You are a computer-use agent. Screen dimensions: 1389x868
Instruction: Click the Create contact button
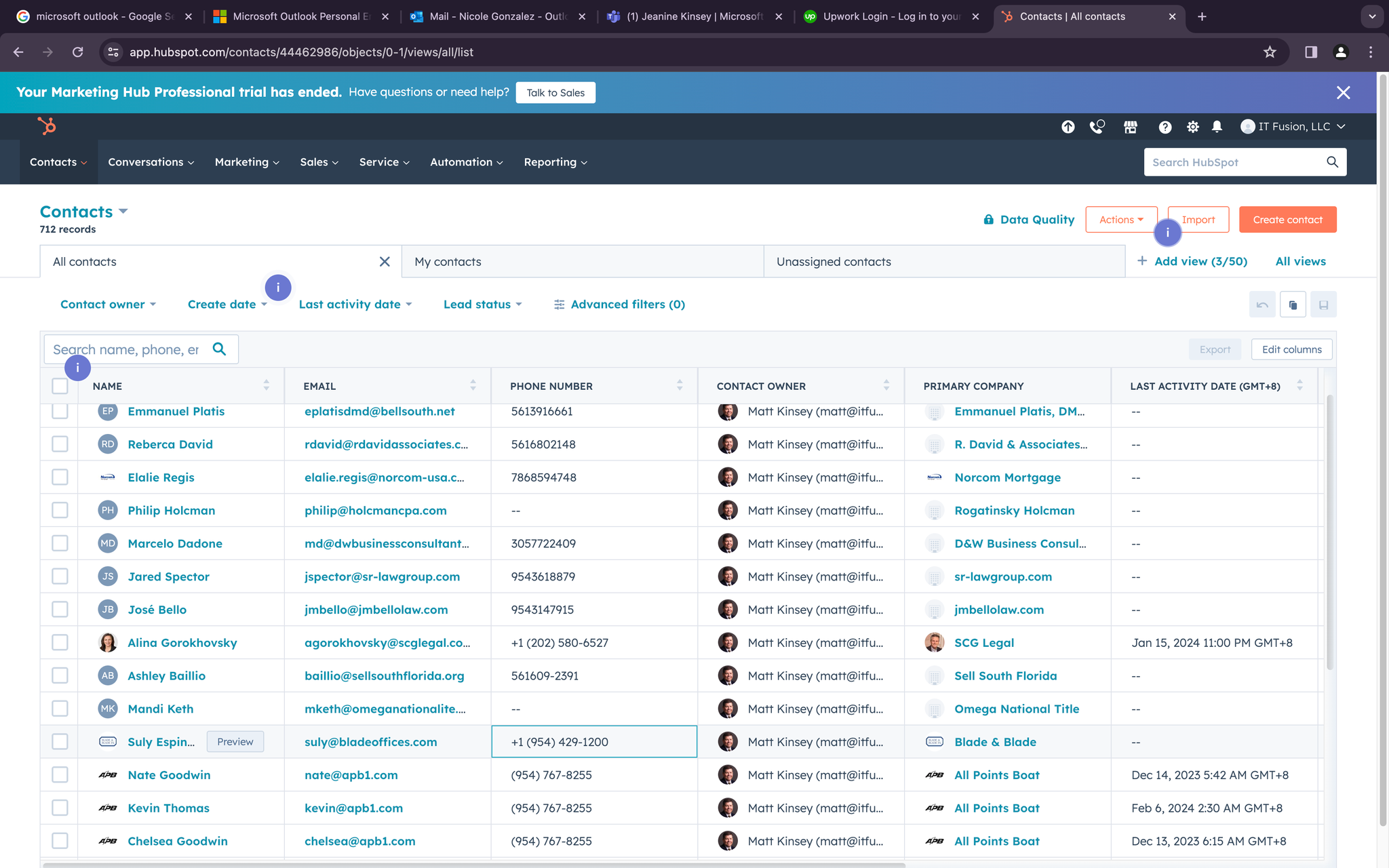pyautogui.click(x=1287, y=220)
